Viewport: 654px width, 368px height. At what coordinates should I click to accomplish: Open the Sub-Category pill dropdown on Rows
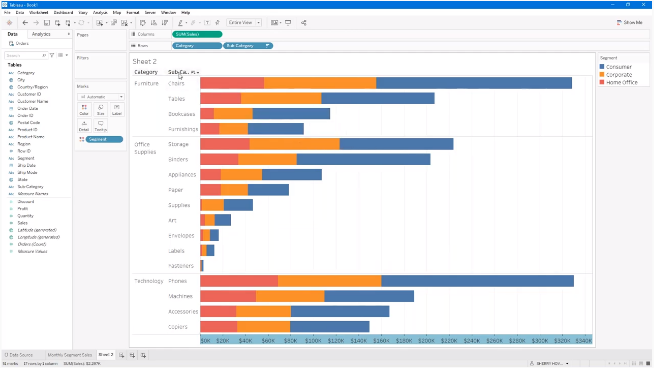(267, 45)
